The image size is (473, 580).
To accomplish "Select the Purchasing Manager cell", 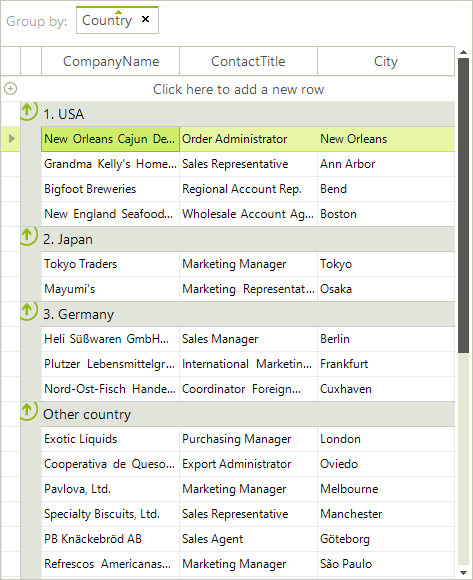I will 248,439.
